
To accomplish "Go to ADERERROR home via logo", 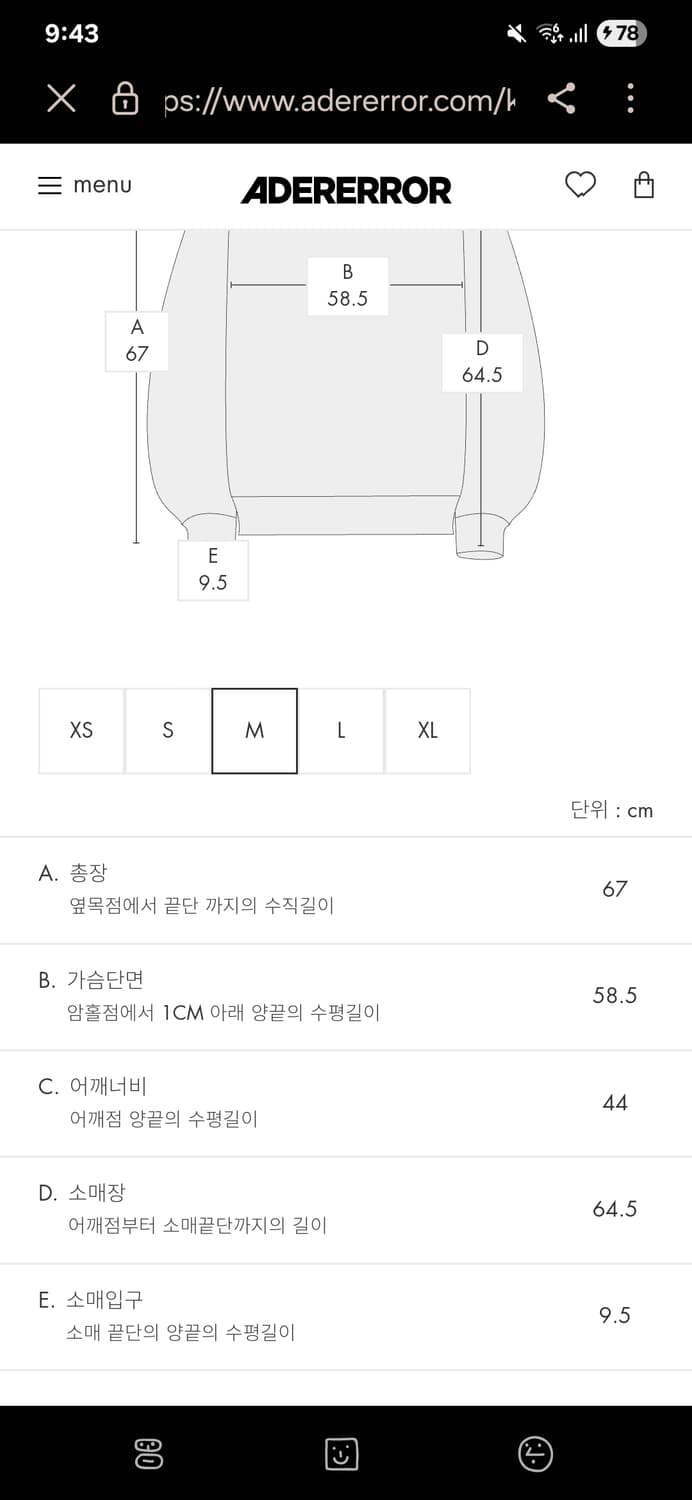I will tap(346, 189).
